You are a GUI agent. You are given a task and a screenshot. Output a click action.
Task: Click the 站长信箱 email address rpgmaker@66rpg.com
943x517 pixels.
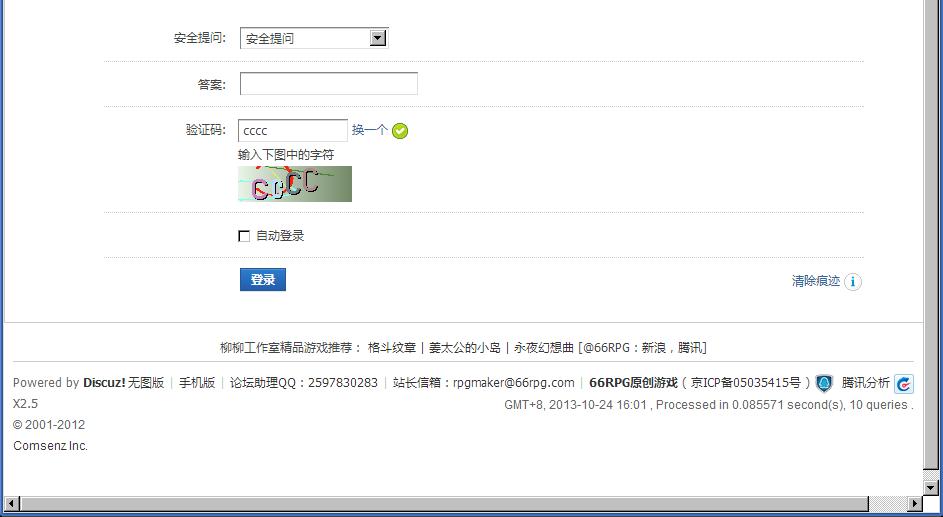(514, 382)
